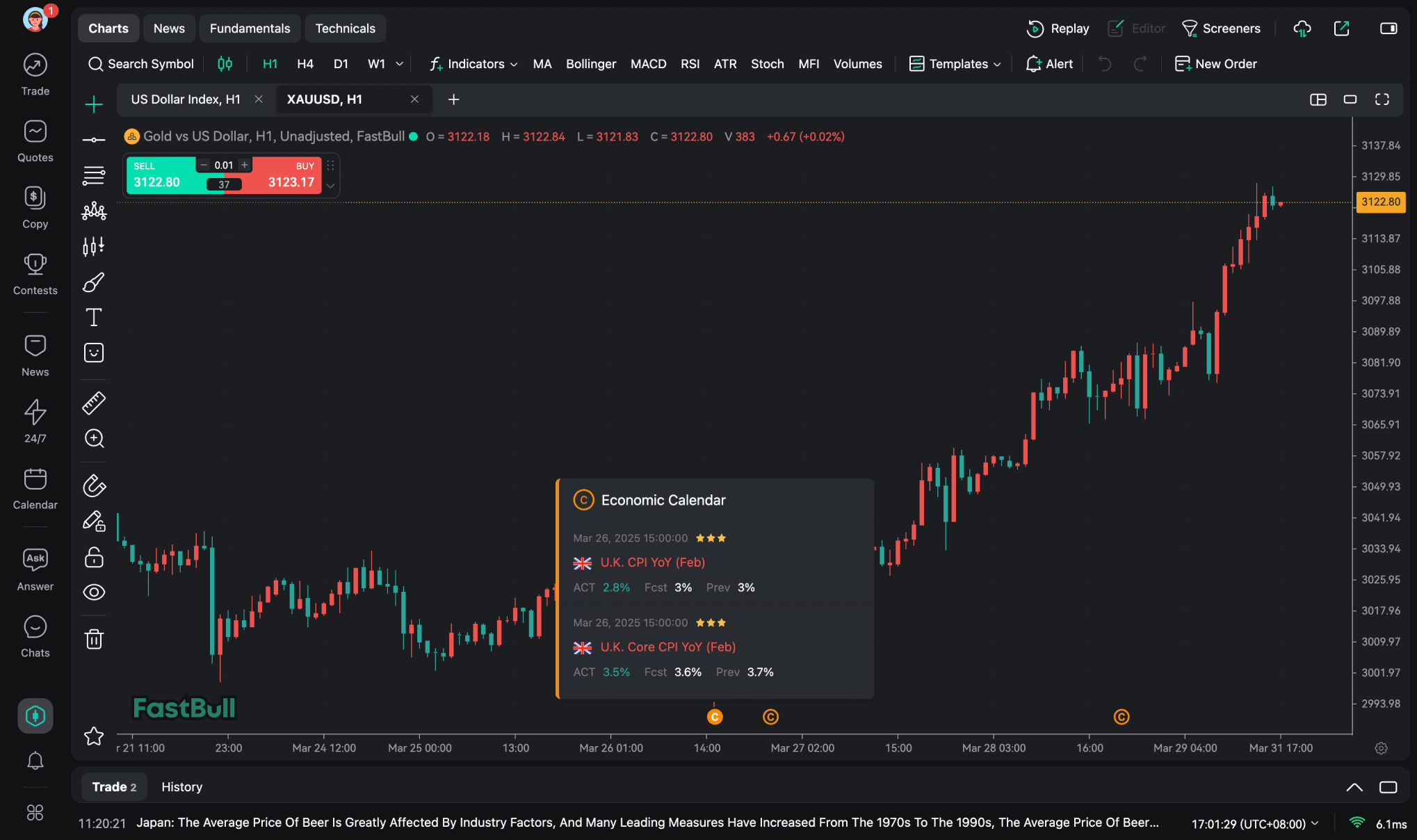Add chart to favorites star icon
Screen dimensions: 1417x840
94,736
